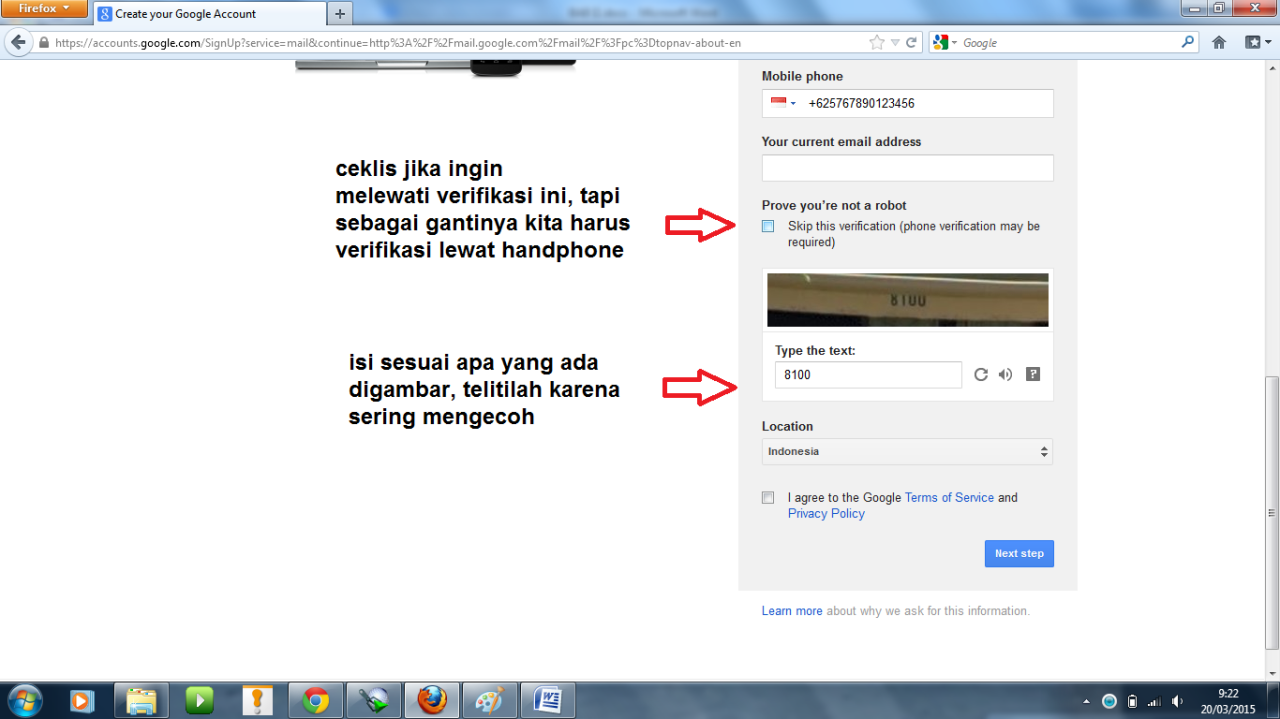Click the Learn more link

(x=792, y=611)
